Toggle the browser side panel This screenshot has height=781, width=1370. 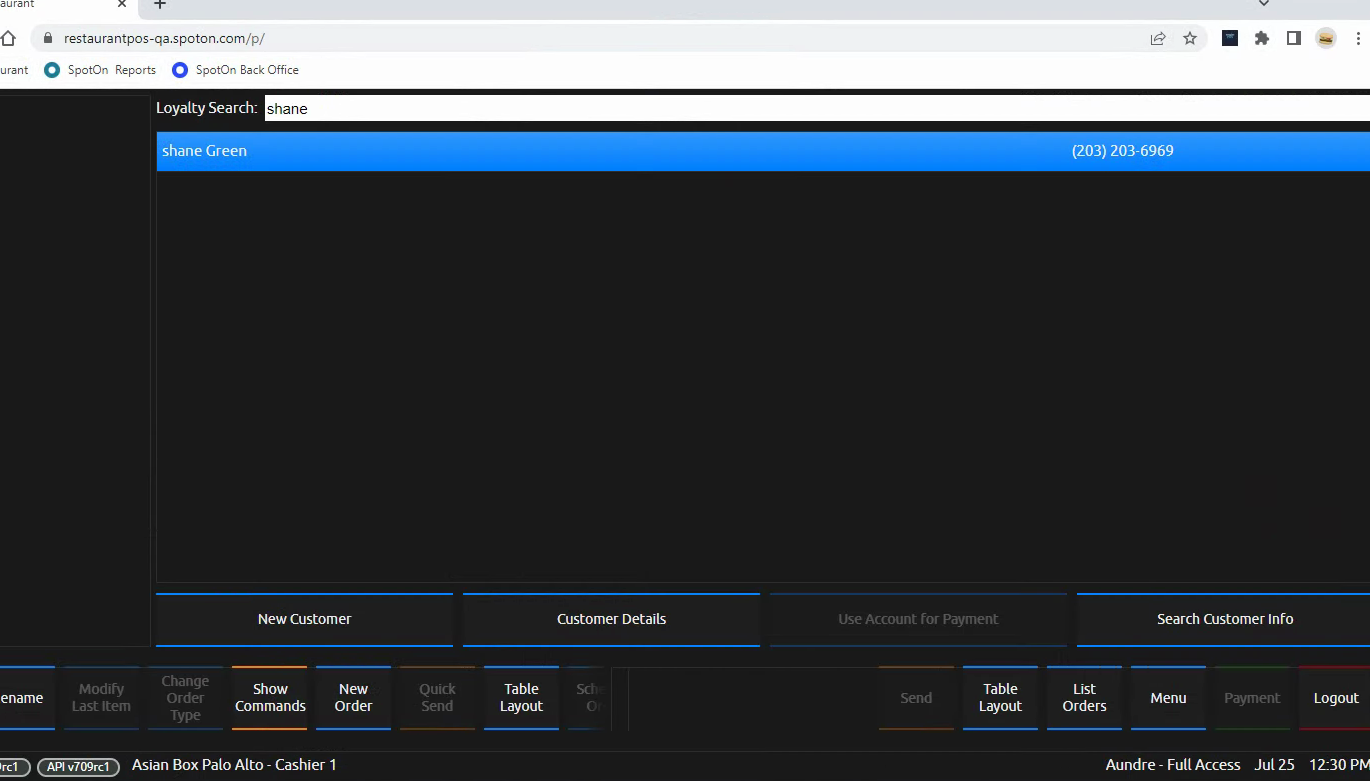1294,38
